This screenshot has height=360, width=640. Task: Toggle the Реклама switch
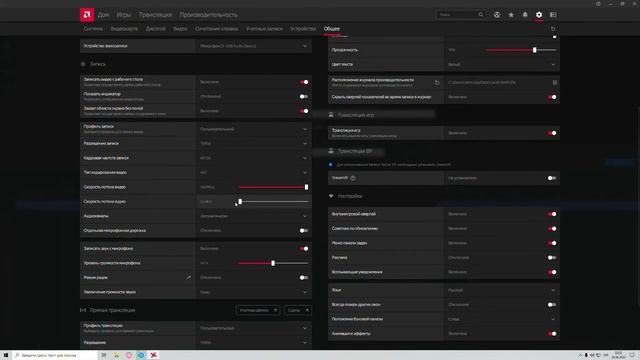pyautogui.click(x=551, y=258)
